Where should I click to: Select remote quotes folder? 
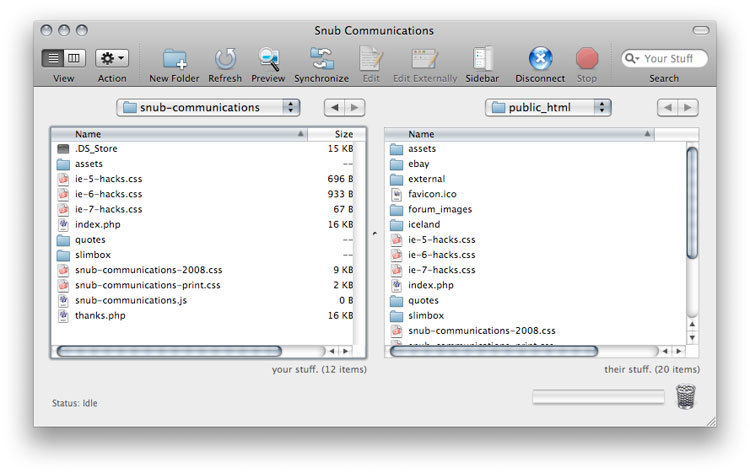423,301
